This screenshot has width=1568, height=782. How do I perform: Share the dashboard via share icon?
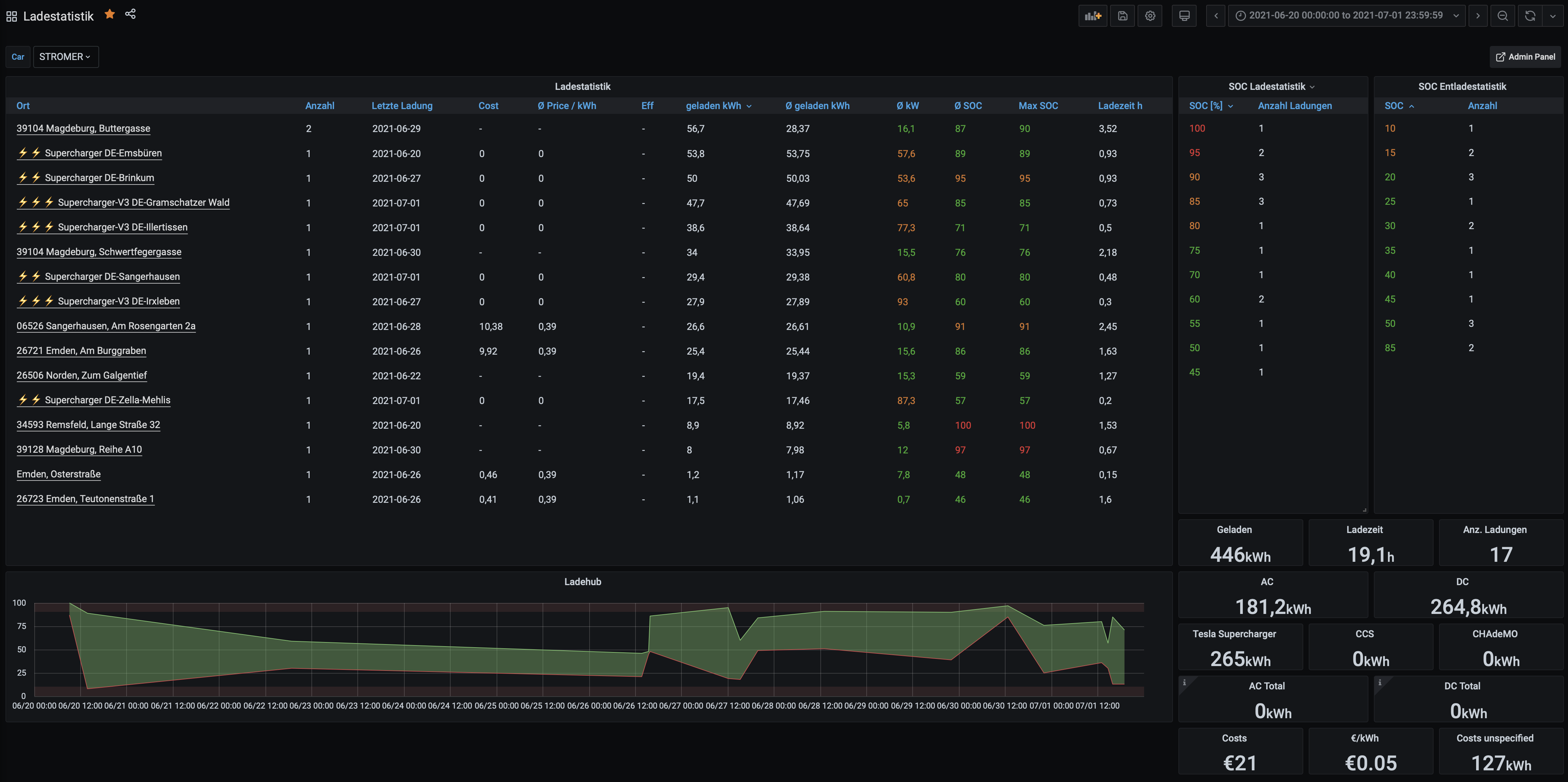(130, 14)
